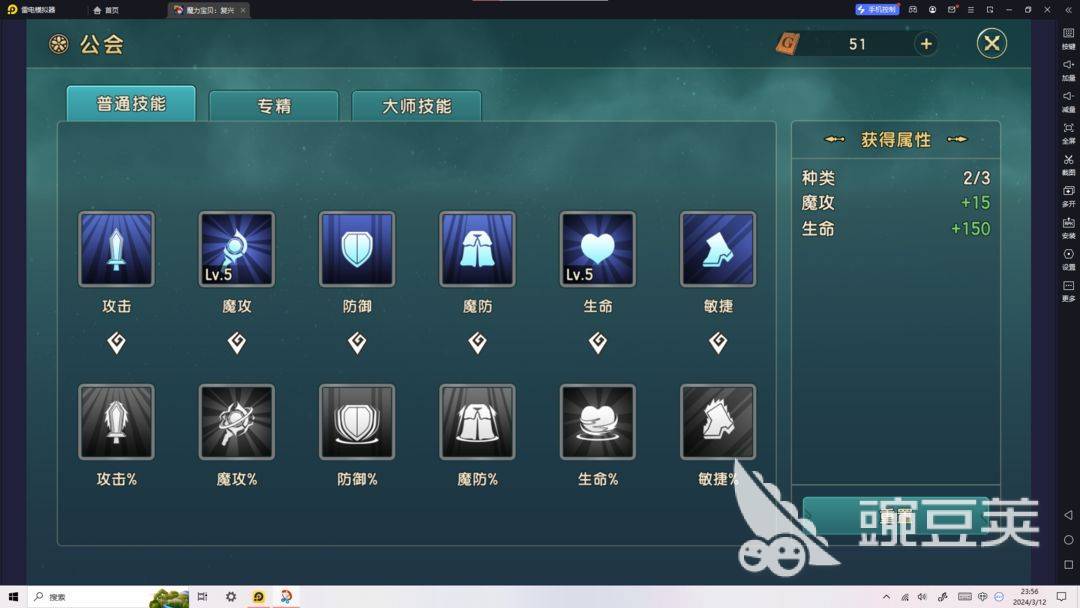Select the 魔攻 Lv.5 skill icon

click(236, 249)
